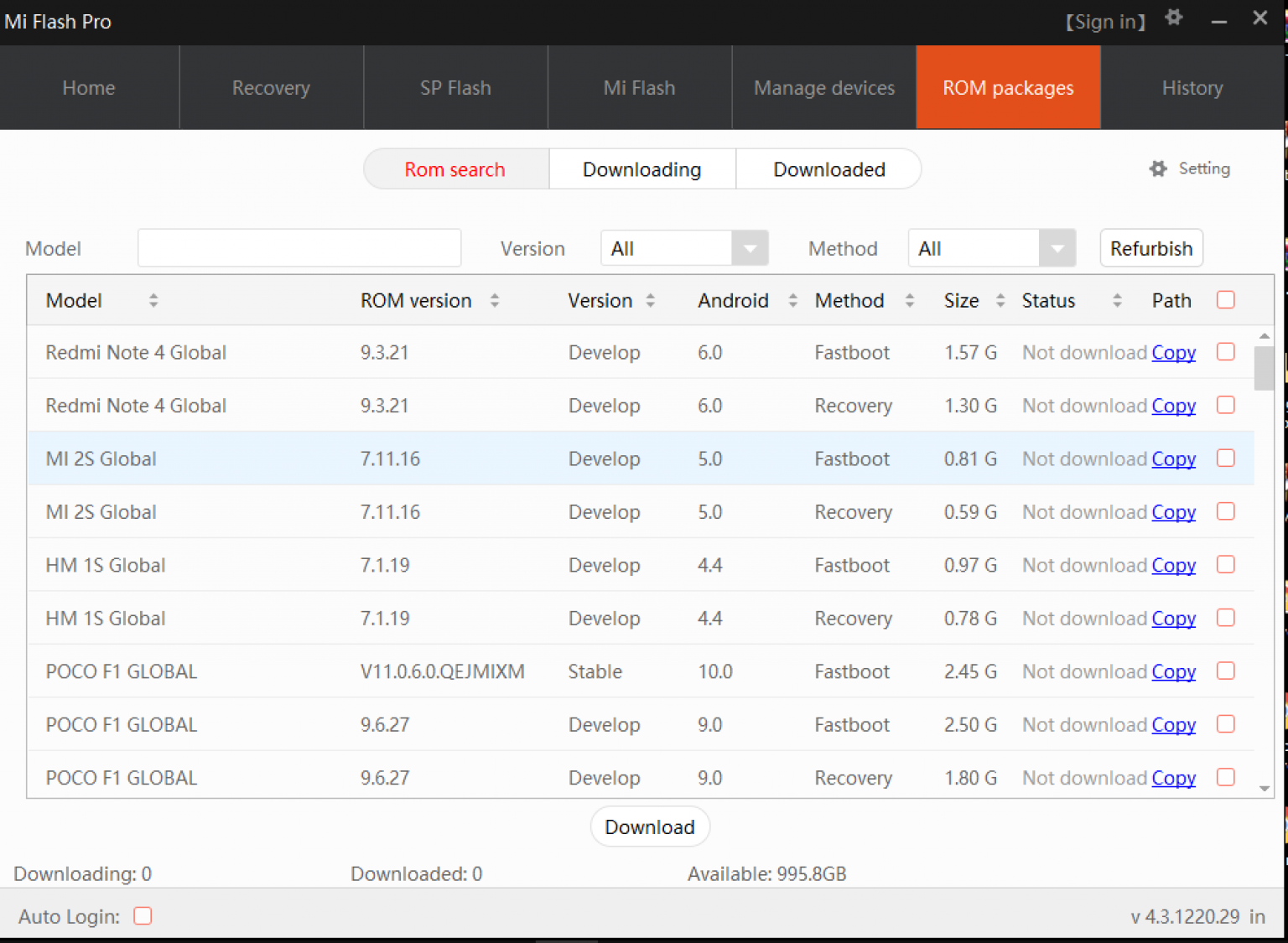
Task: Copy path for HM 1S Global 0.97 G
Action: [1174, 566]
